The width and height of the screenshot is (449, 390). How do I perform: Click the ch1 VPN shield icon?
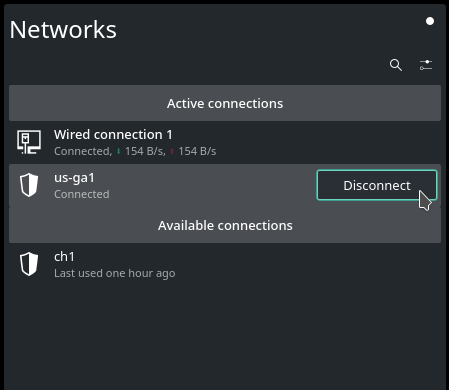pyautogui.click(x=29, y=264)
